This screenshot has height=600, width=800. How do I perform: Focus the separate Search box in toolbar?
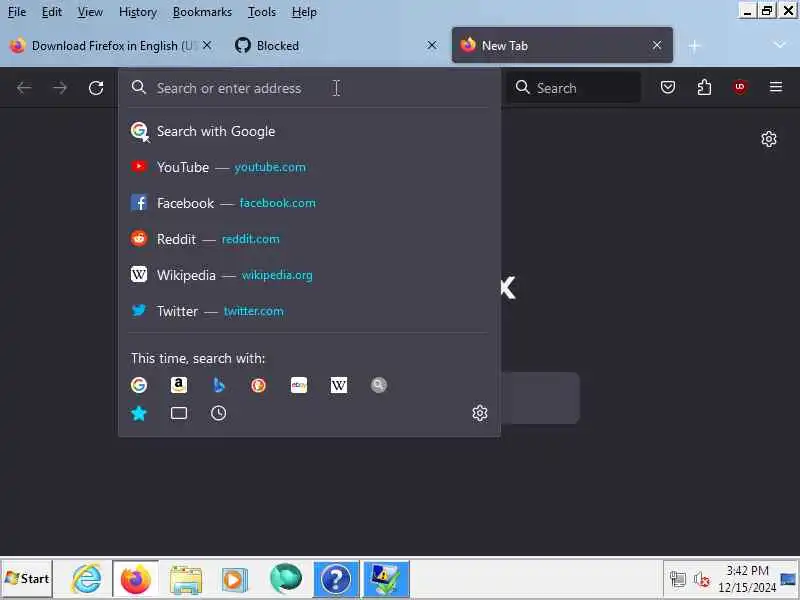pyautogui.click(x=574, y=88)
